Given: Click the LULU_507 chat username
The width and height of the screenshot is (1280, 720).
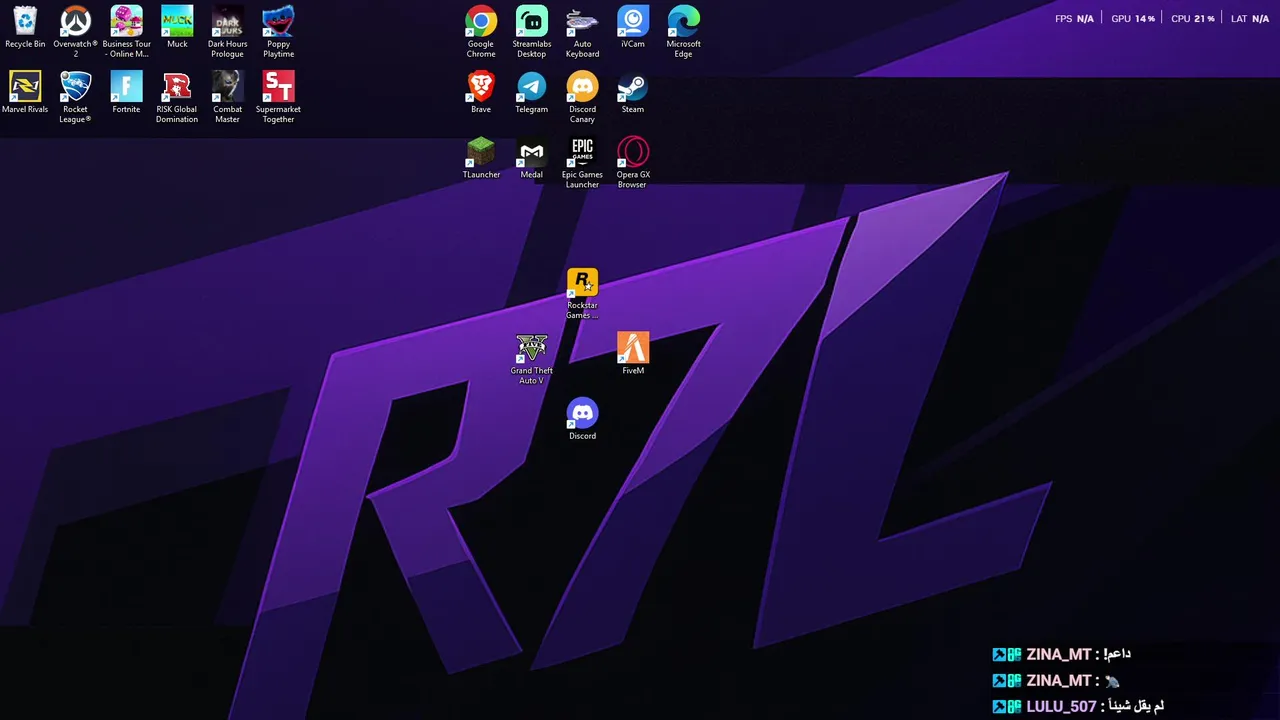Looking at the screenshot, I should coord(1061,706).
